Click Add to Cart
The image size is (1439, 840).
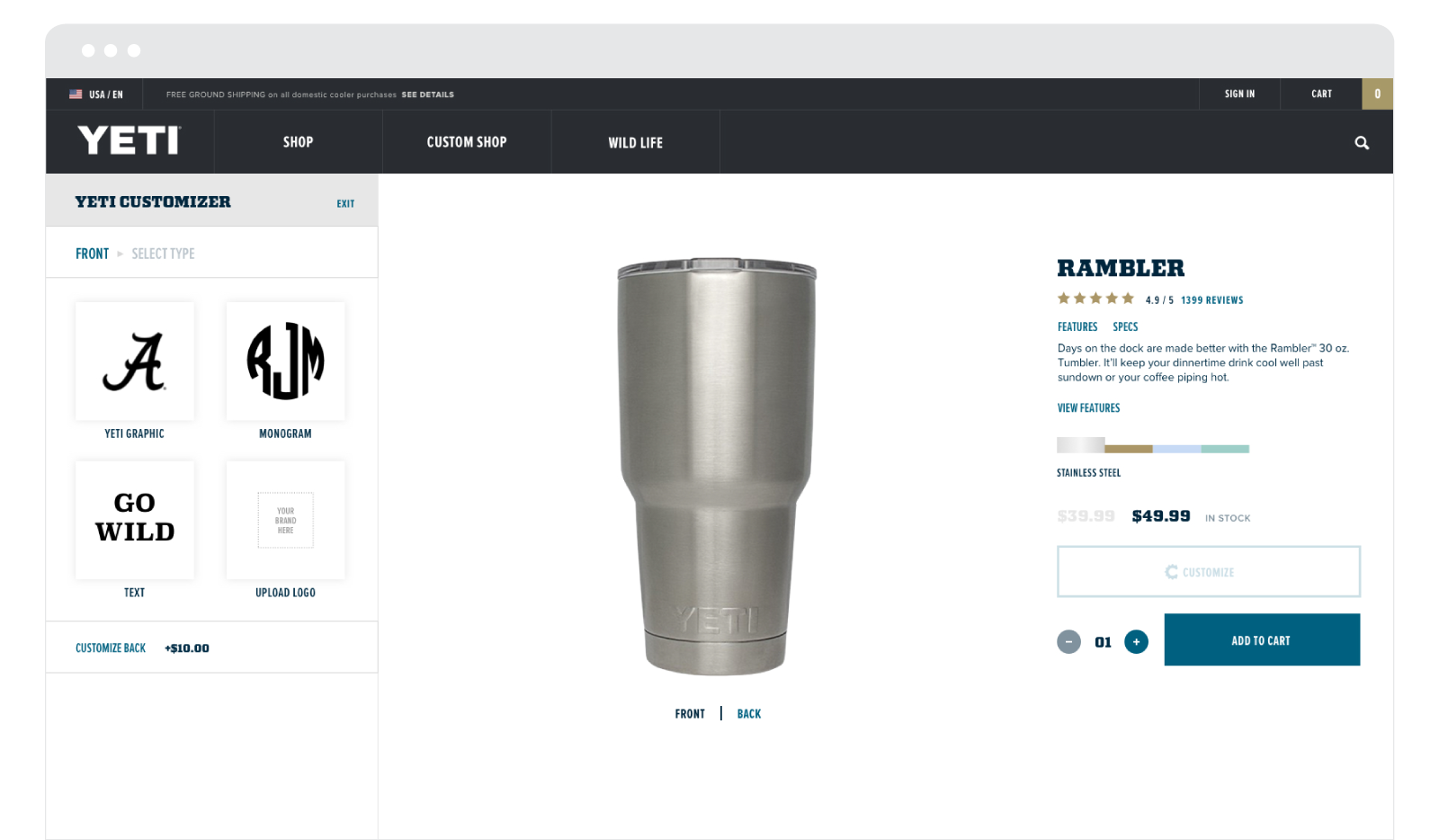[x=1262, y=640]
